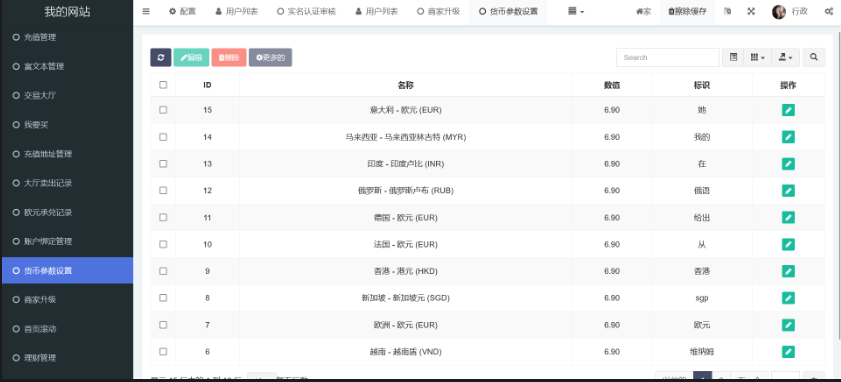
Task: Sort by the ID column header
Action: coord(207,85)
